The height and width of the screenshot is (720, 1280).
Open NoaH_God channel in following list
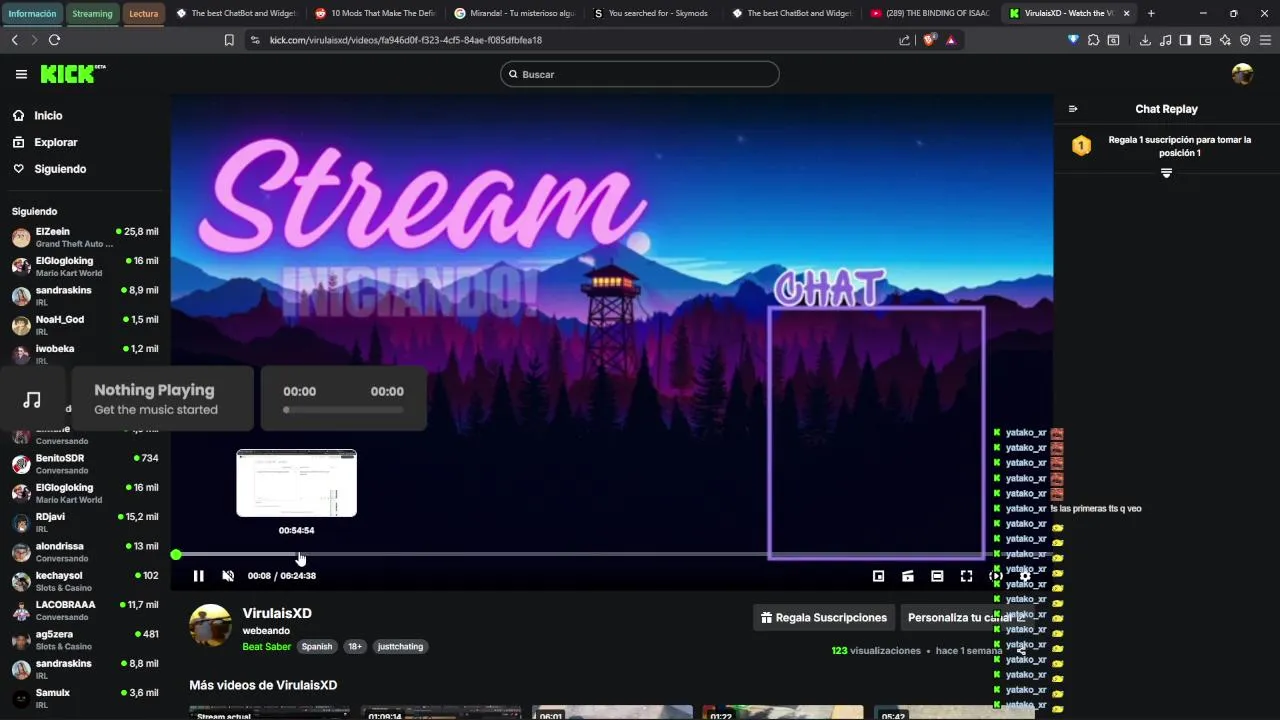tap(85, 325)
